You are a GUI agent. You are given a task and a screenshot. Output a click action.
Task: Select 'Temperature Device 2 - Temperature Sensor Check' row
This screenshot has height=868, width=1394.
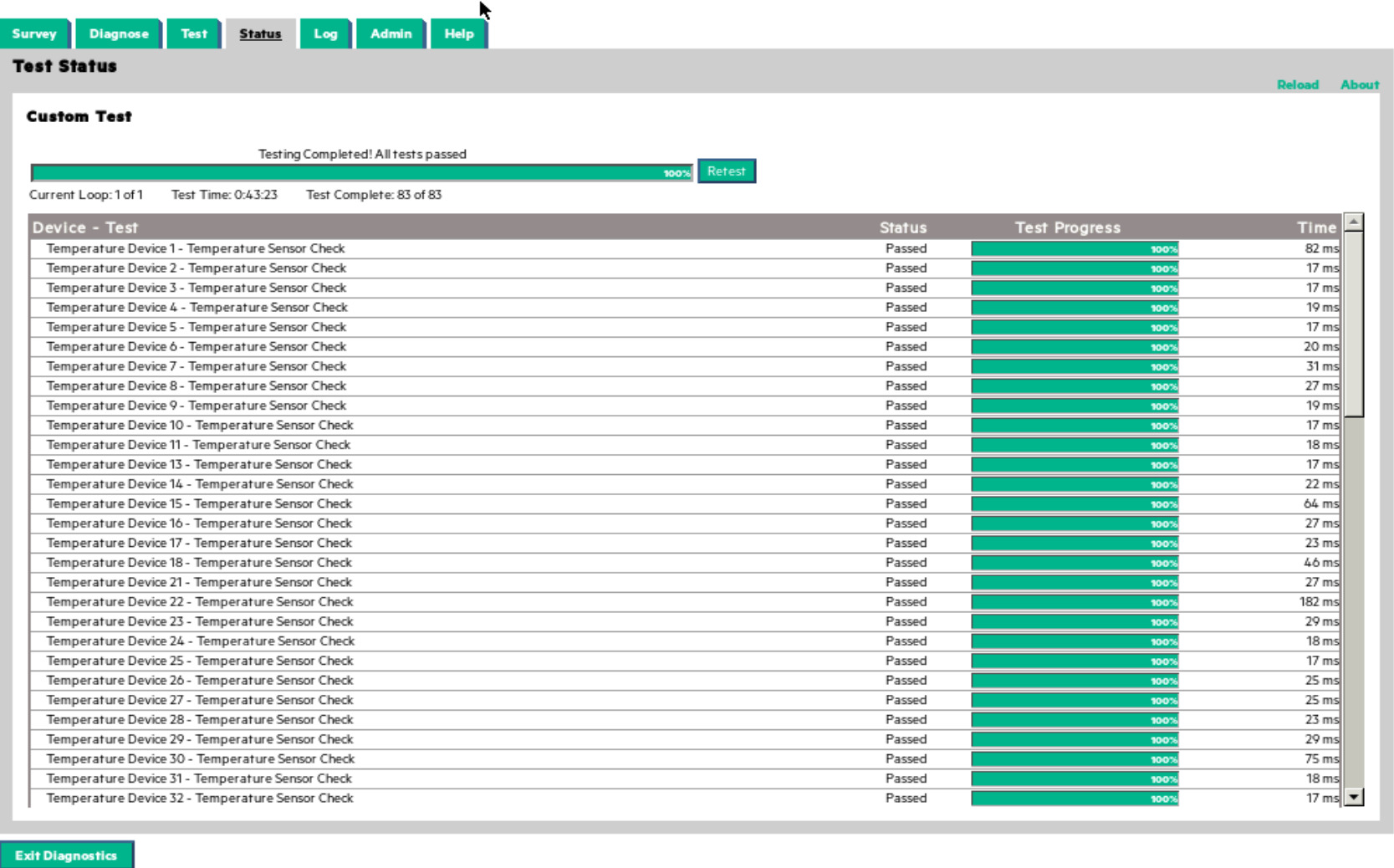685,268
